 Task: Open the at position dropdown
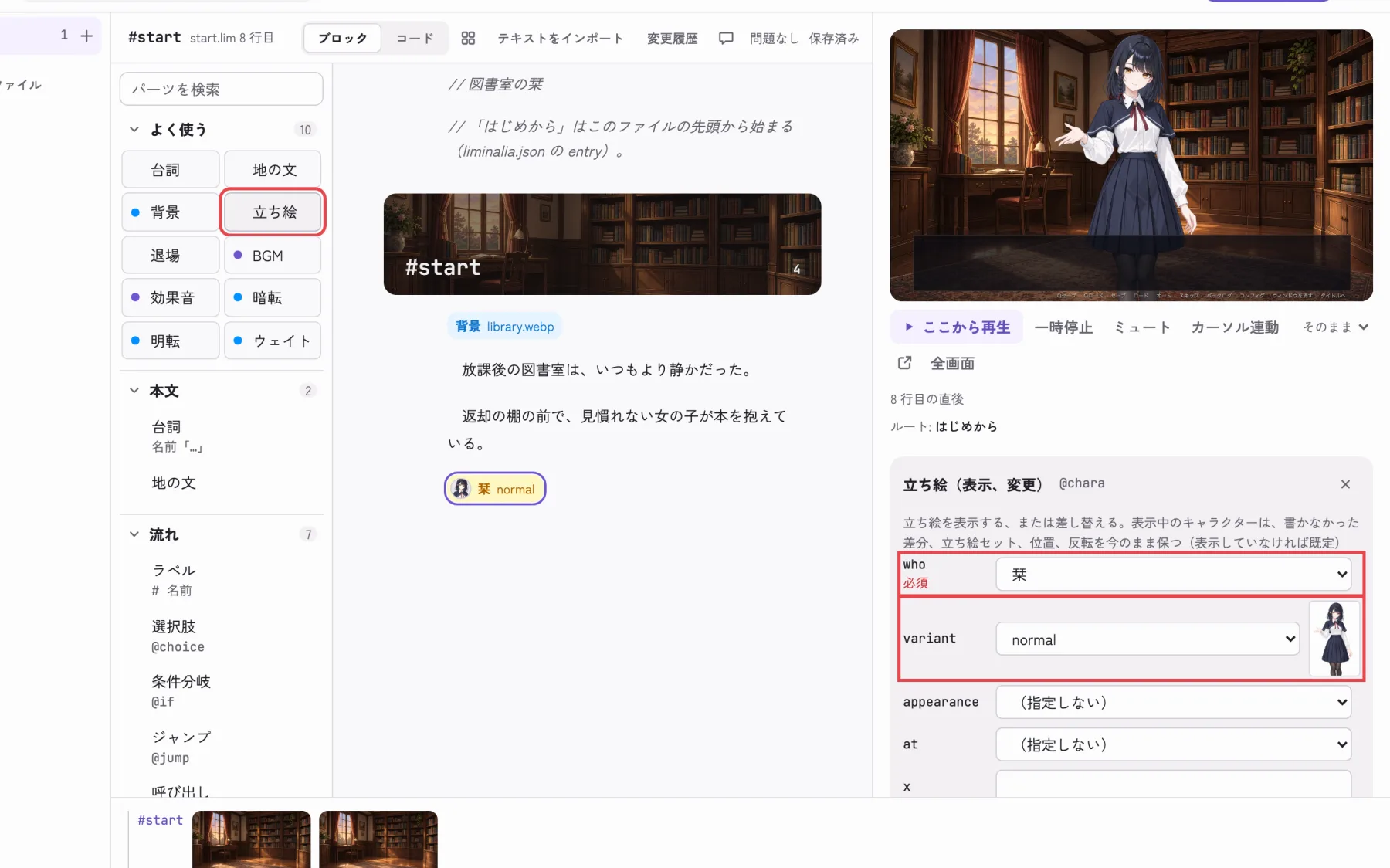pos(1173,744)
